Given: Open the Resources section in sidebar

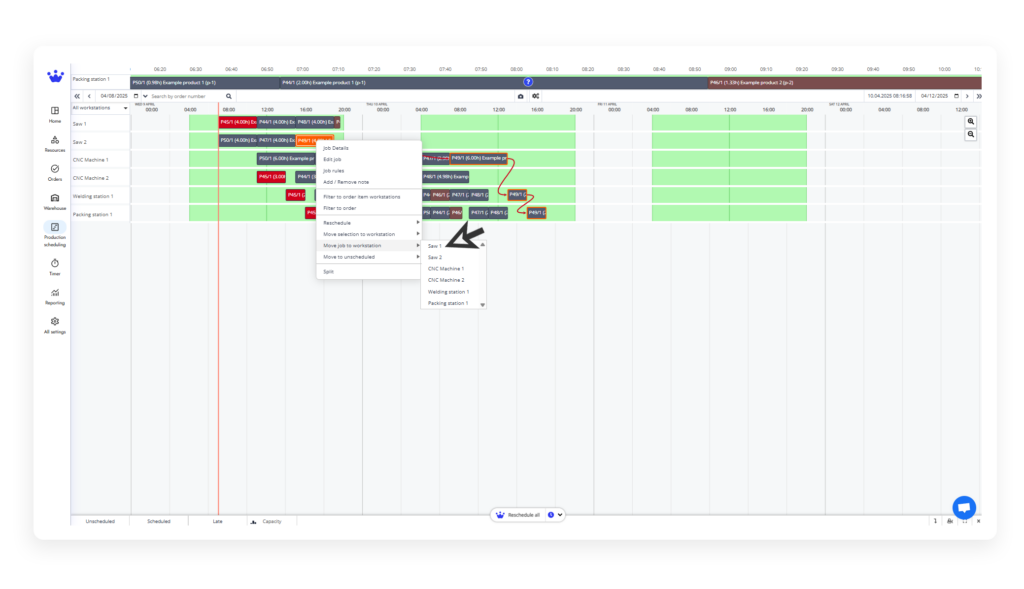Looking at the screenshot, I should coord(55,144).
